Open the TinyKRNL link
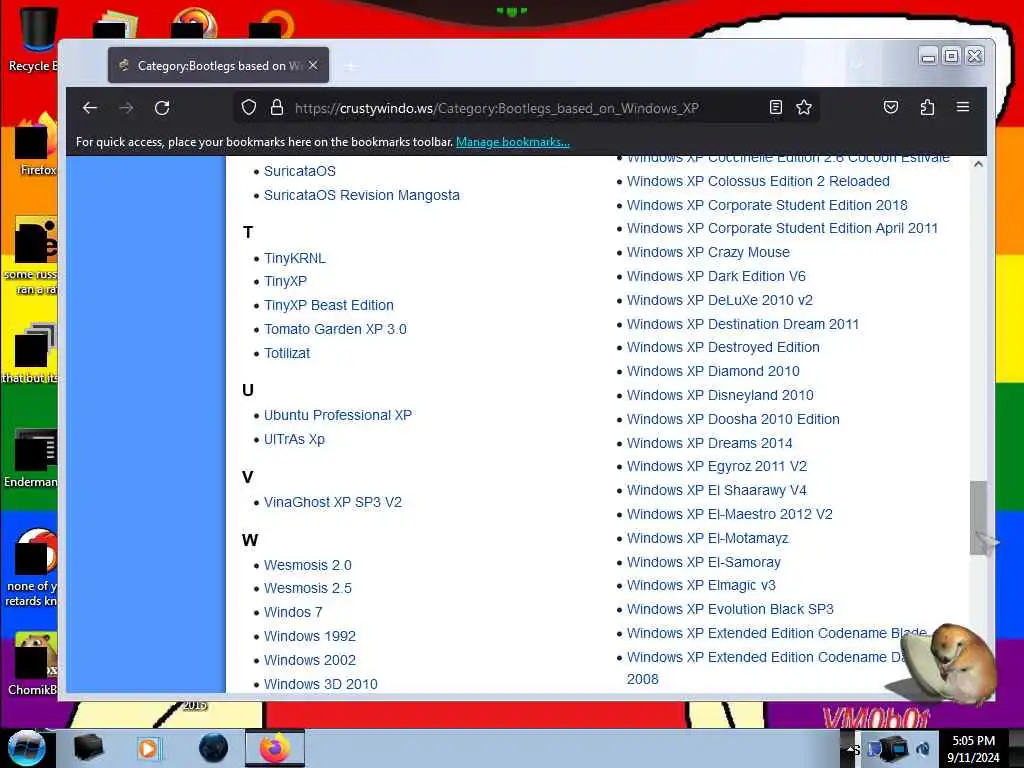Image resolution: width=1024 pixels, height=768 pixels. coord(295,258)
